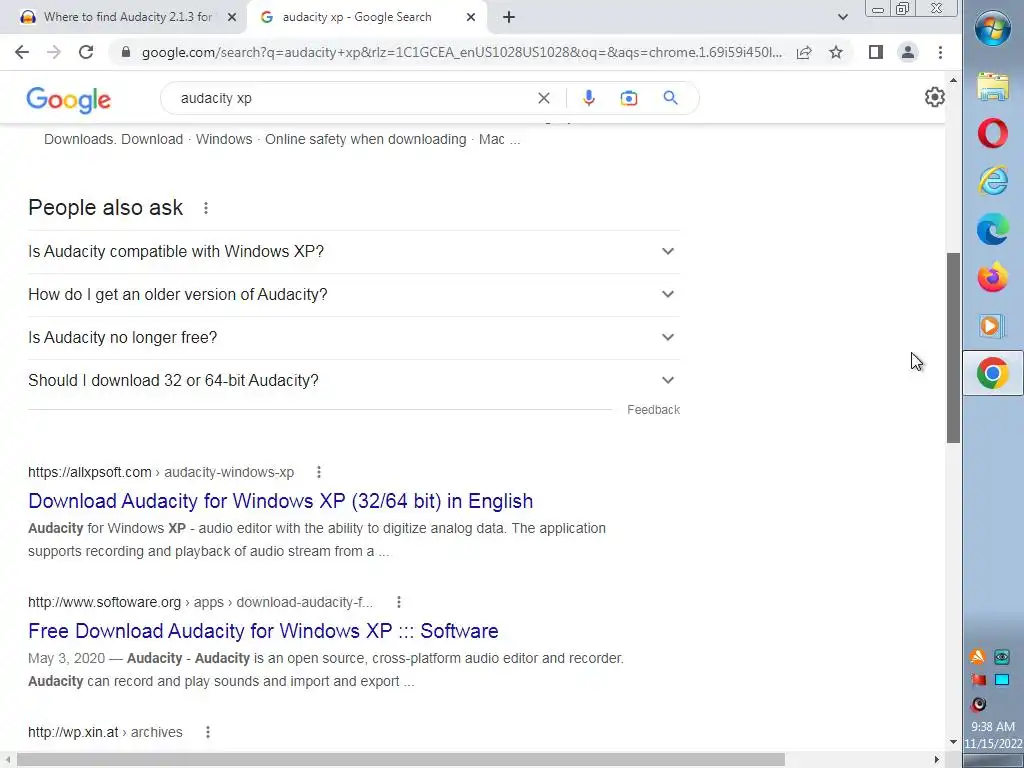Expand 'How do I get an older version'
The width and height of the screenshot is (1024, 768).
[354, 295]
